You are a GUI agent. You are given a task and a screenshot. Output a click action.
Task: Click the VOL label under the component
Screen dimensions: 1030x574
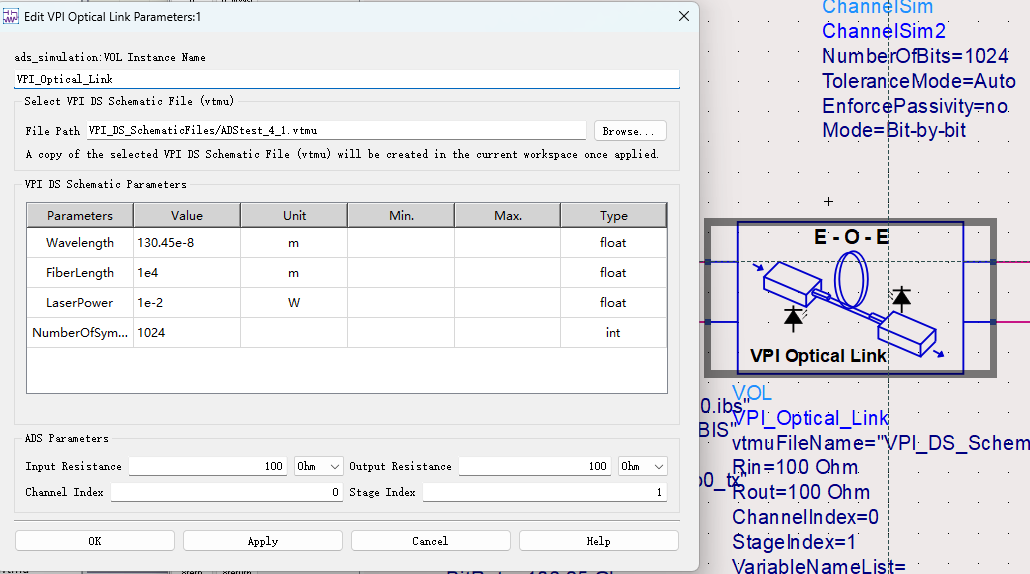coord(752,393)
